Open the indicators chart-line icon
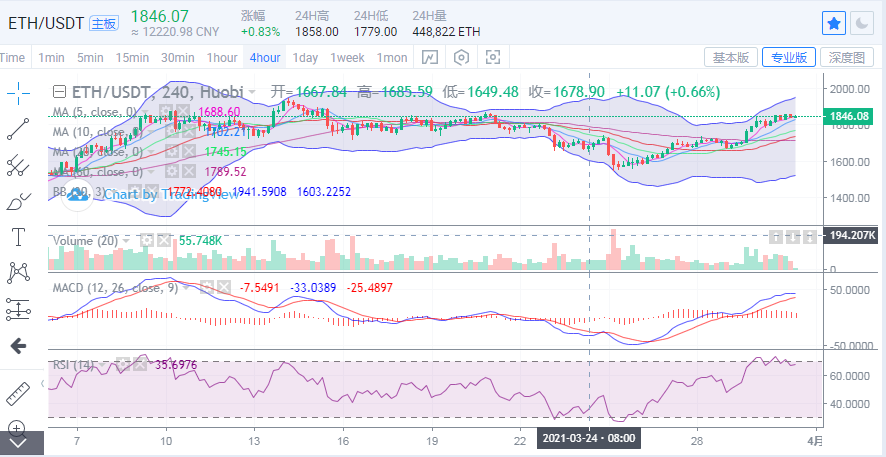Screen dimensions: 886x457 click(x=429, y=57)
